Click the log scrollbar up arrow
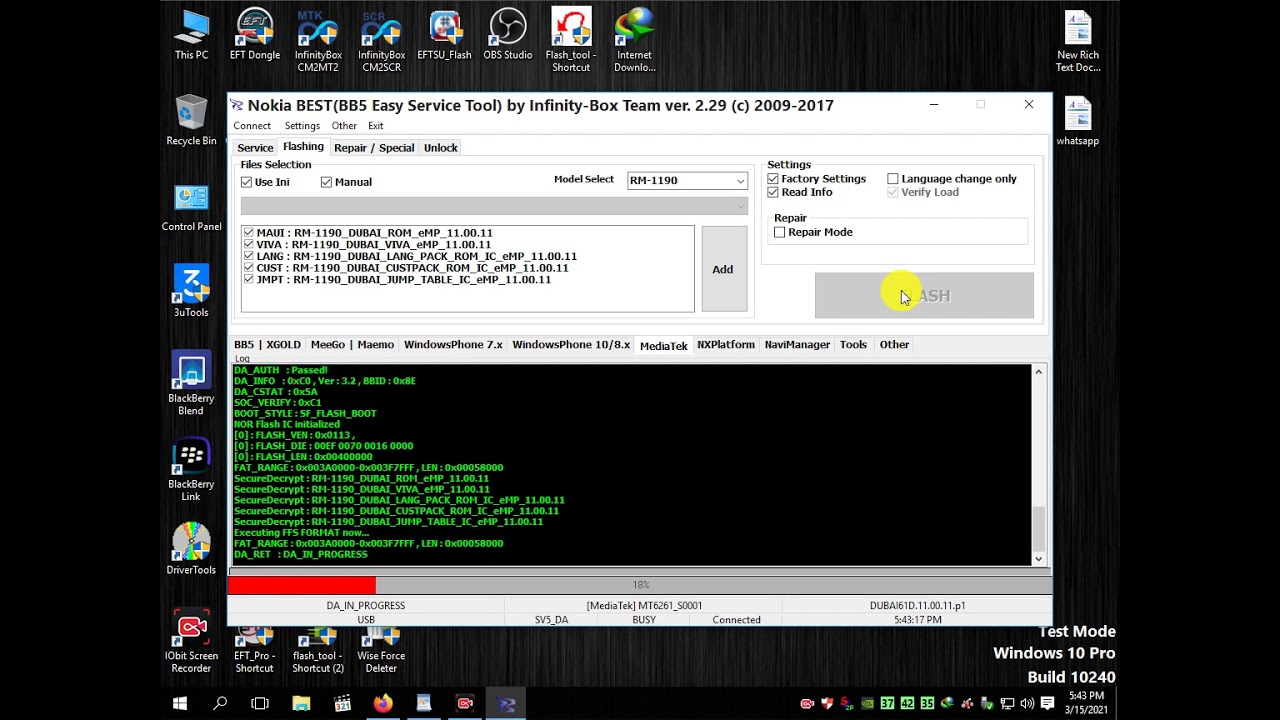The width and height of the screenshot is (1280, 720). [x=1038, y=372]
